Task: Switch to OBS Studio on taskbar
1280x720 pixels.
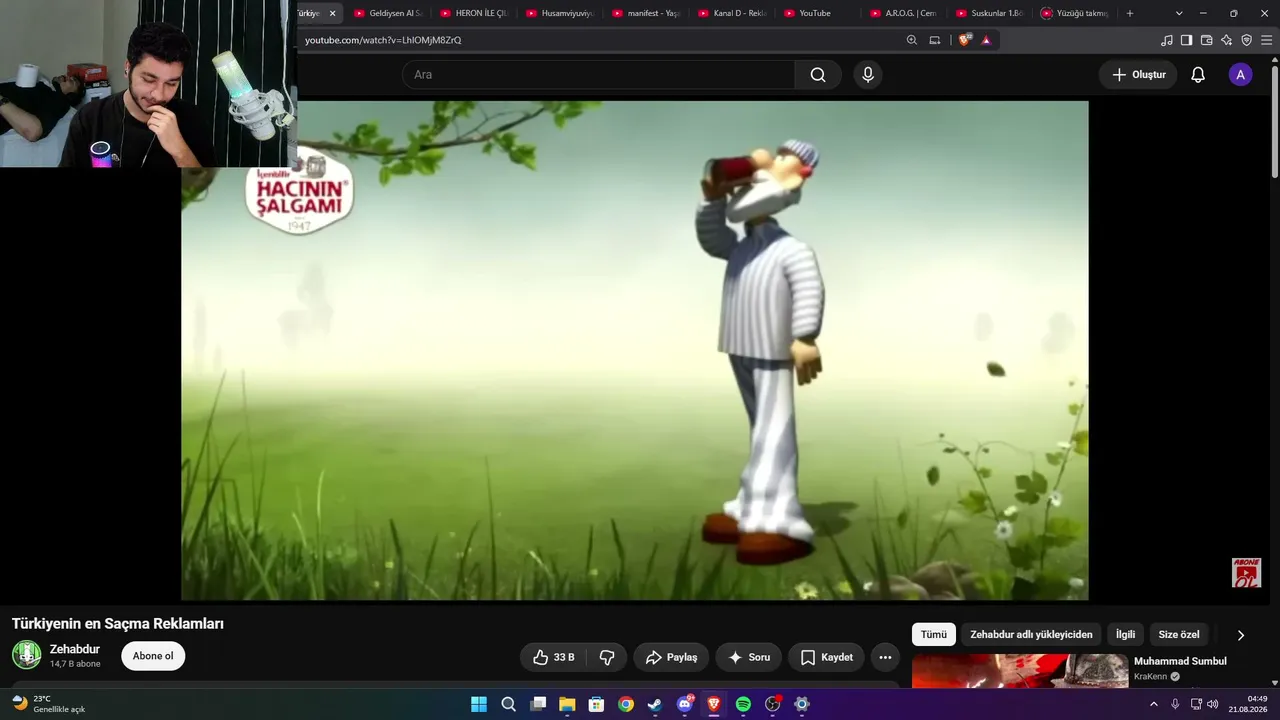Action: click(x=773, y=704)
